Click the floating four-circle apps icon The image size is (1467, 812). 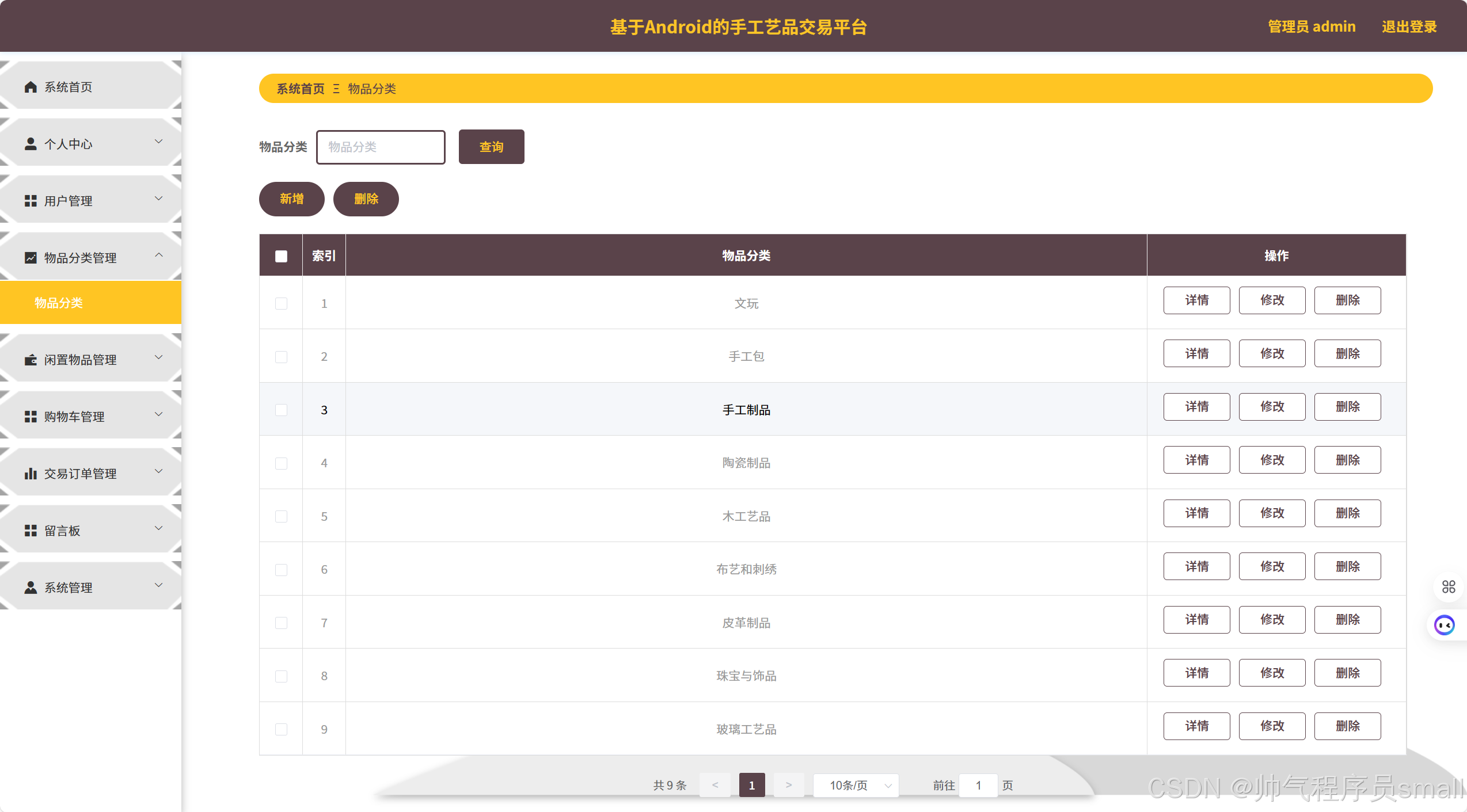1449,586
